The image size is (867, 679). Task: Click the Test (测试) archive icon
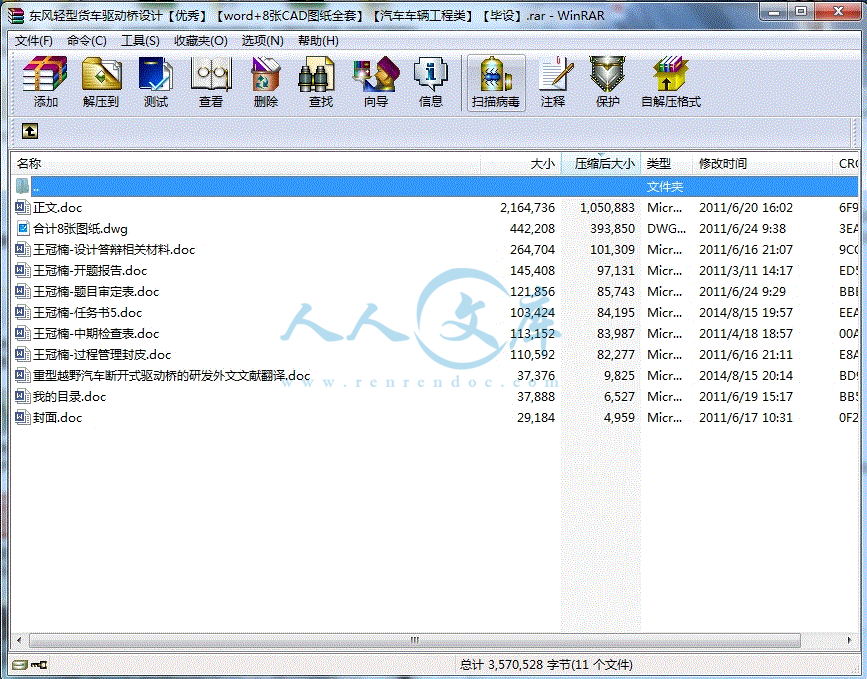point(155,74)
